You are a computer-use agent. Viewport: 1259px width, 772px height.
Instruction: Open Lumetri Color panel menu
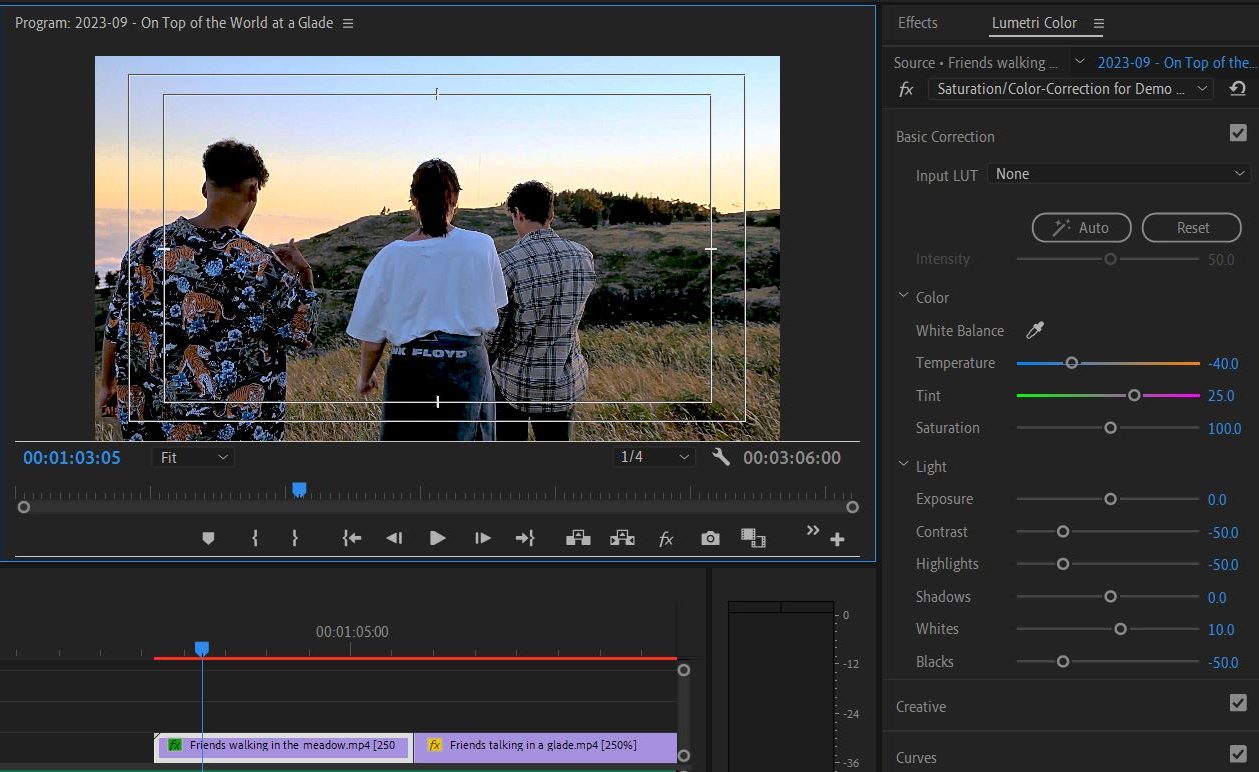1098,23
